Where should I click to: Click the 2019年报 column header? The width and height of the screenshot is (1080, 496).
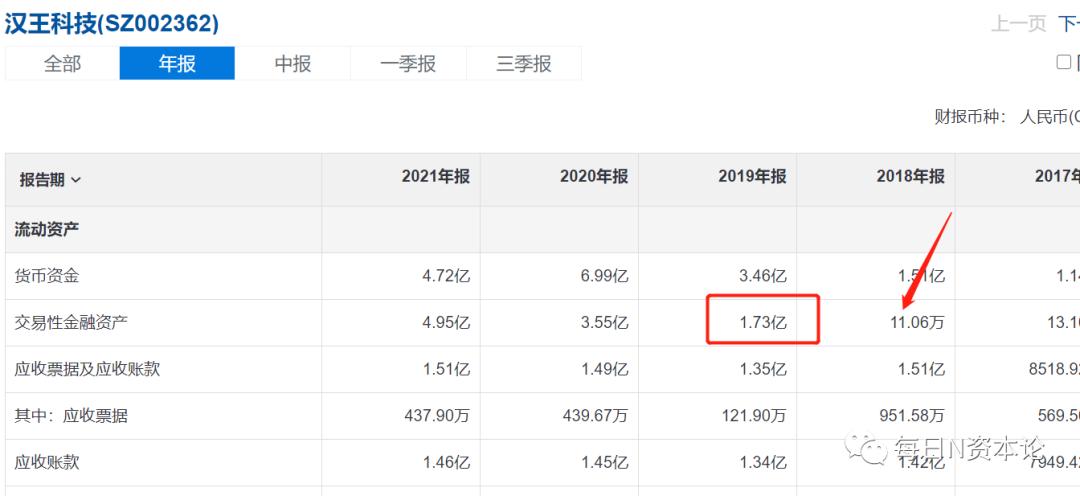point(752,176)
